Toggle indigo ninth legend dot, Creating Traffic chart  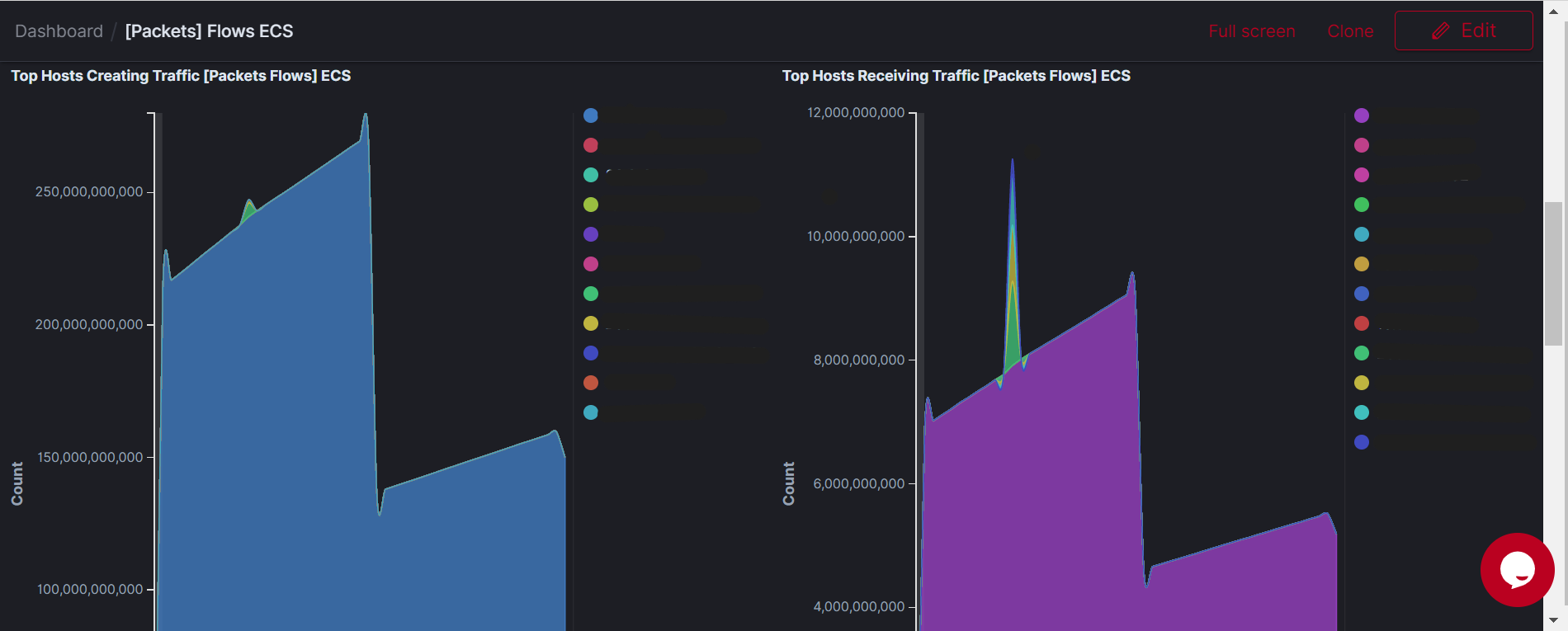click(591, 353)
